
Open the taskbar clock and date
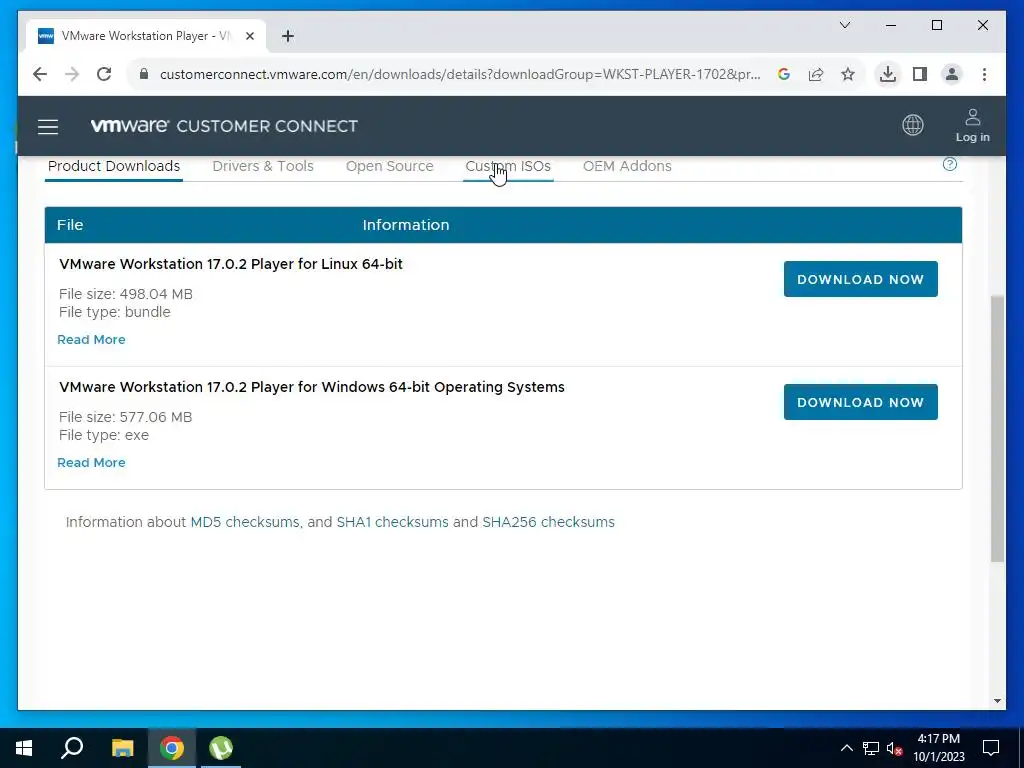pos(938,748)
